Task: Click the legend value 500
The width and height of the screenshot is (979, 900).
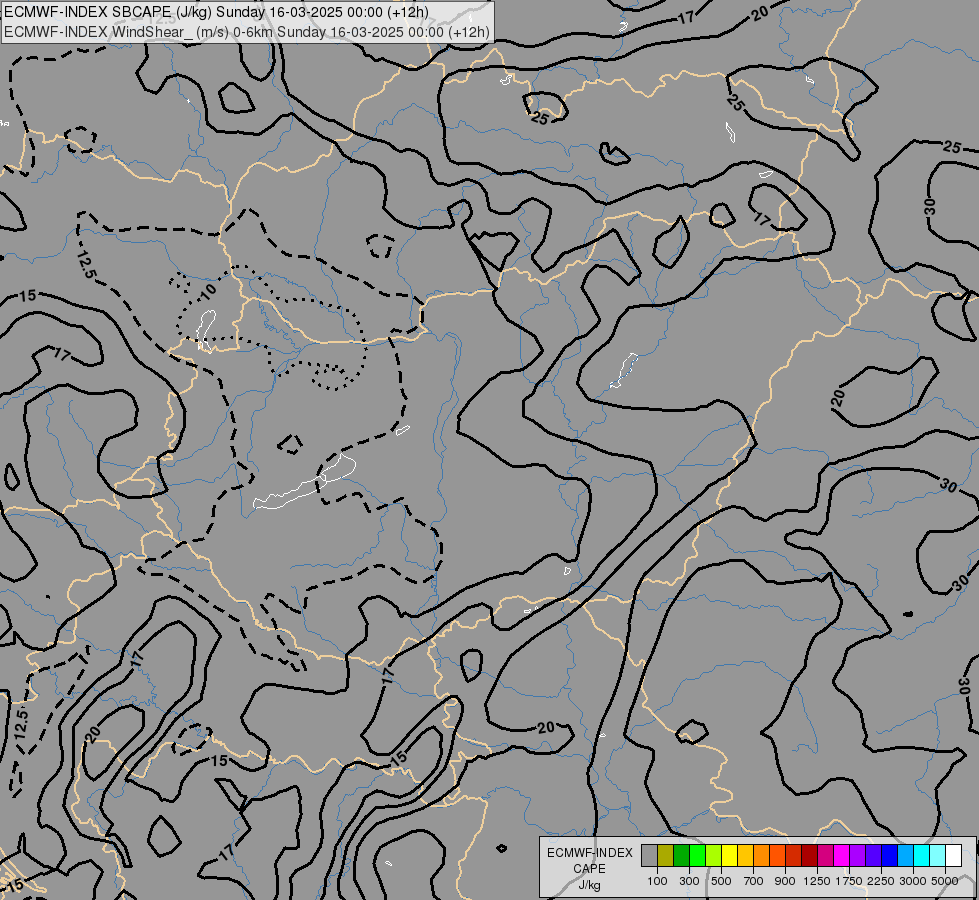Action: [721, 881]
